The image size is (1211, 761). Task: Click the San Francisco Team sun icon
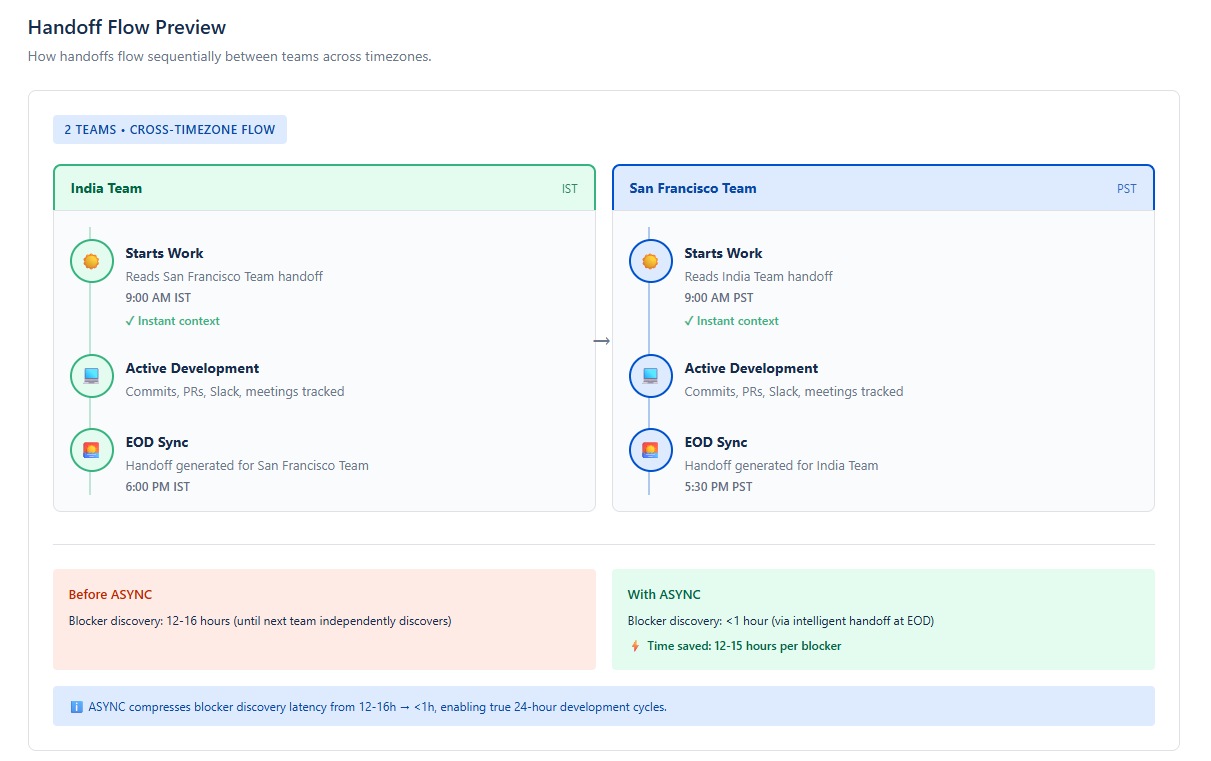(650, 261)
